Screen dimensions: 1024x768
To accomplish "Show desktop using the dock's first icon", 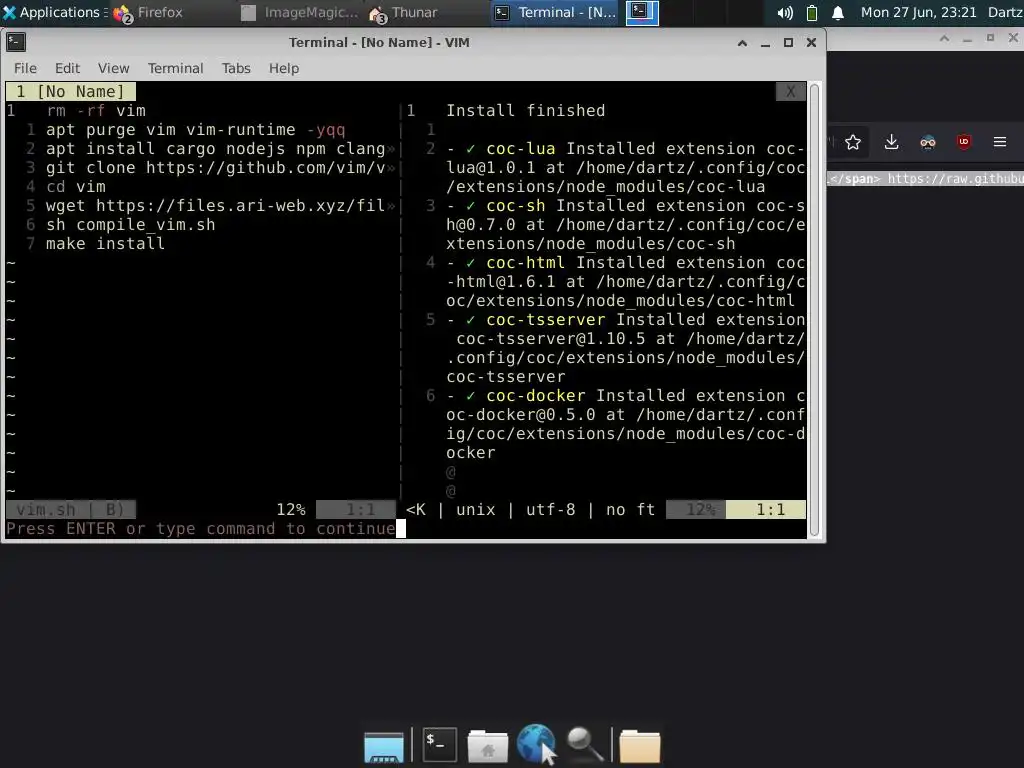I will 383,746.
